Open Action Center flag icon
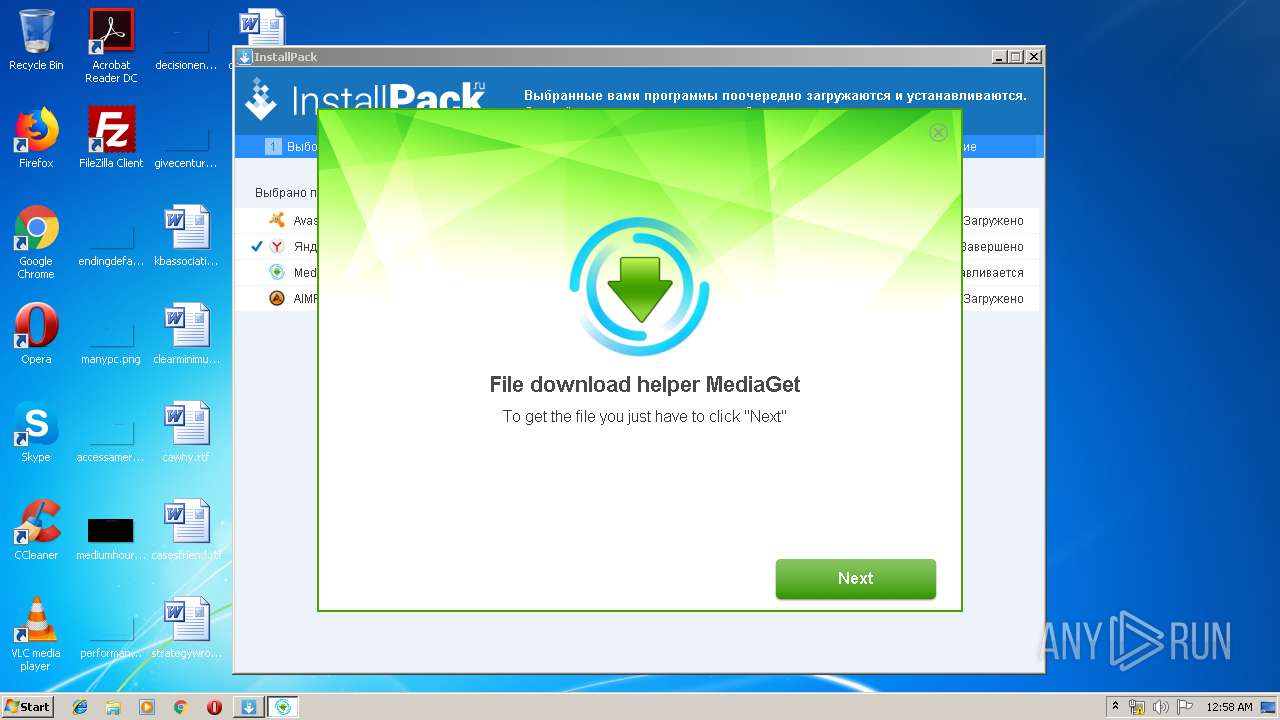1280x720 pixels. click(x=1185, y=707)
